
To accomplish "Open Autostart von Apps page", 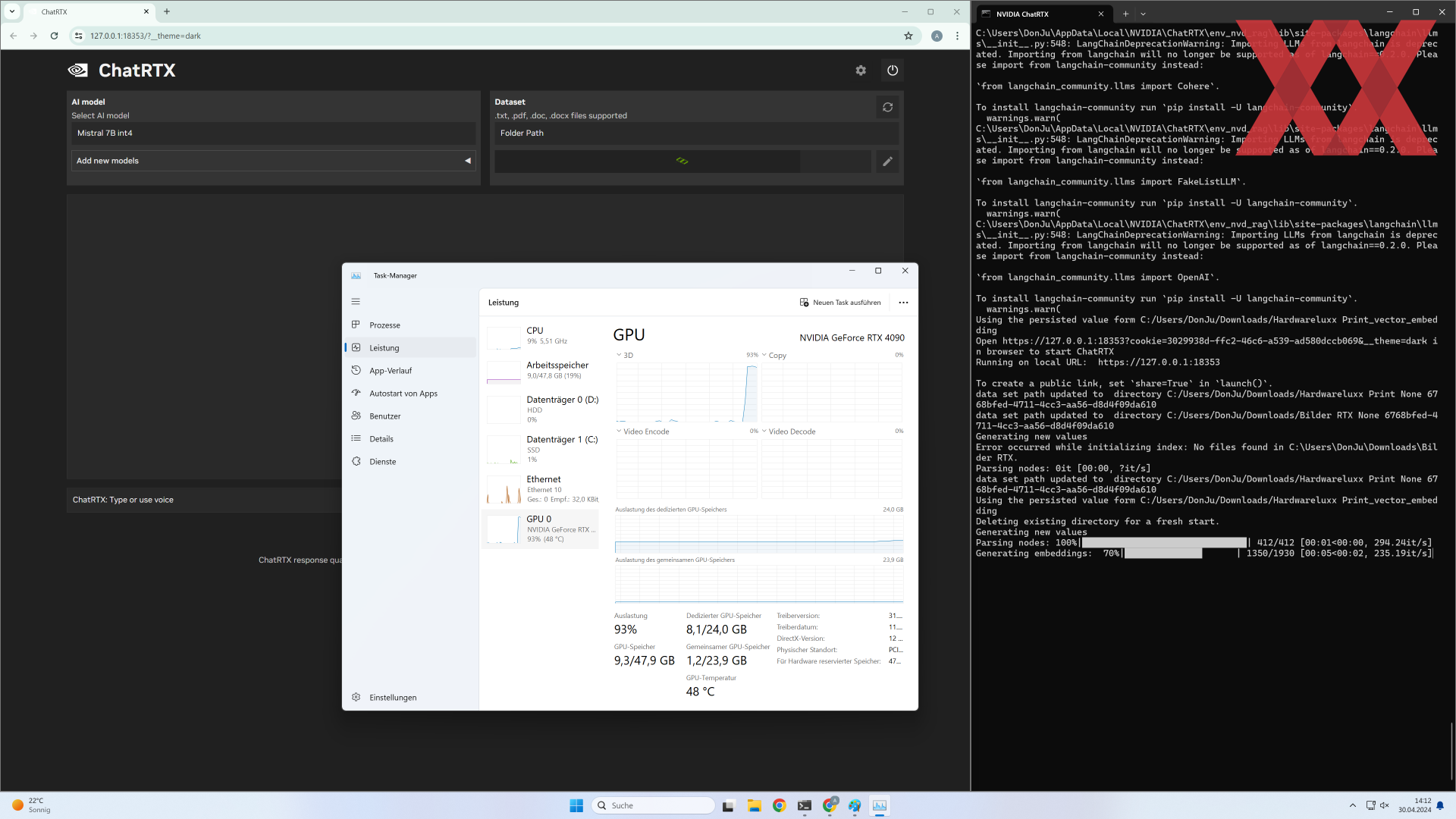I will pyautogui.click(x=410, y=394).
